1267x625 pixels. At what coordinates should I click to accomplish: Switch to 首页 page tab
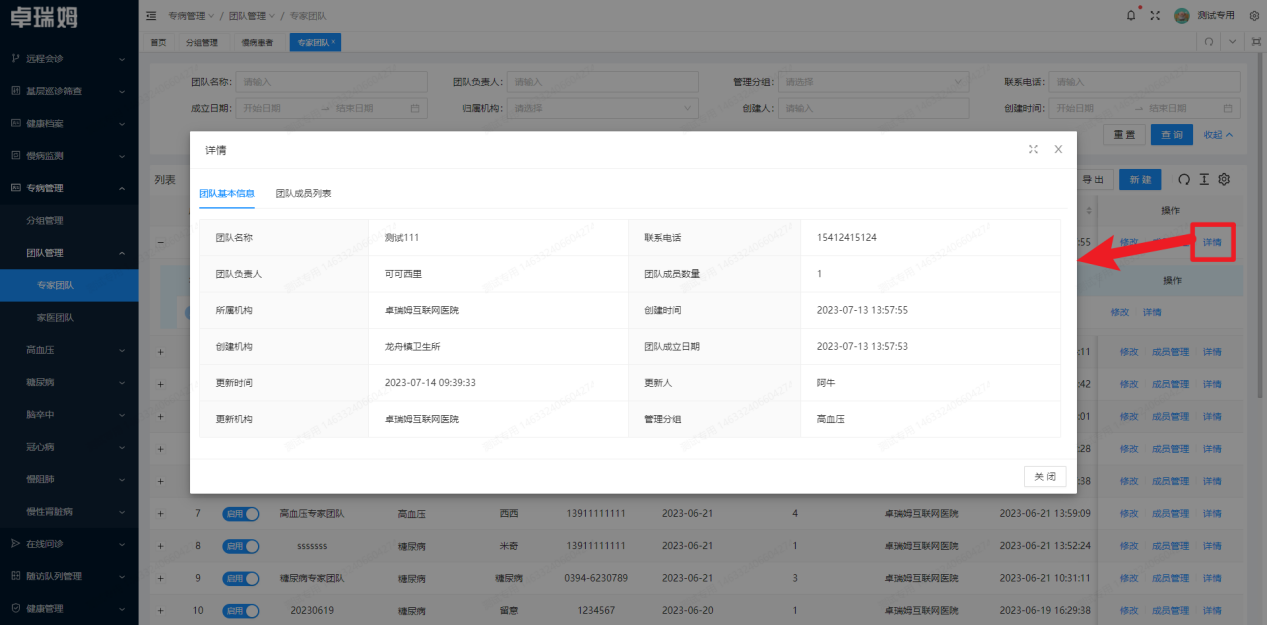(x=158, y=43)
